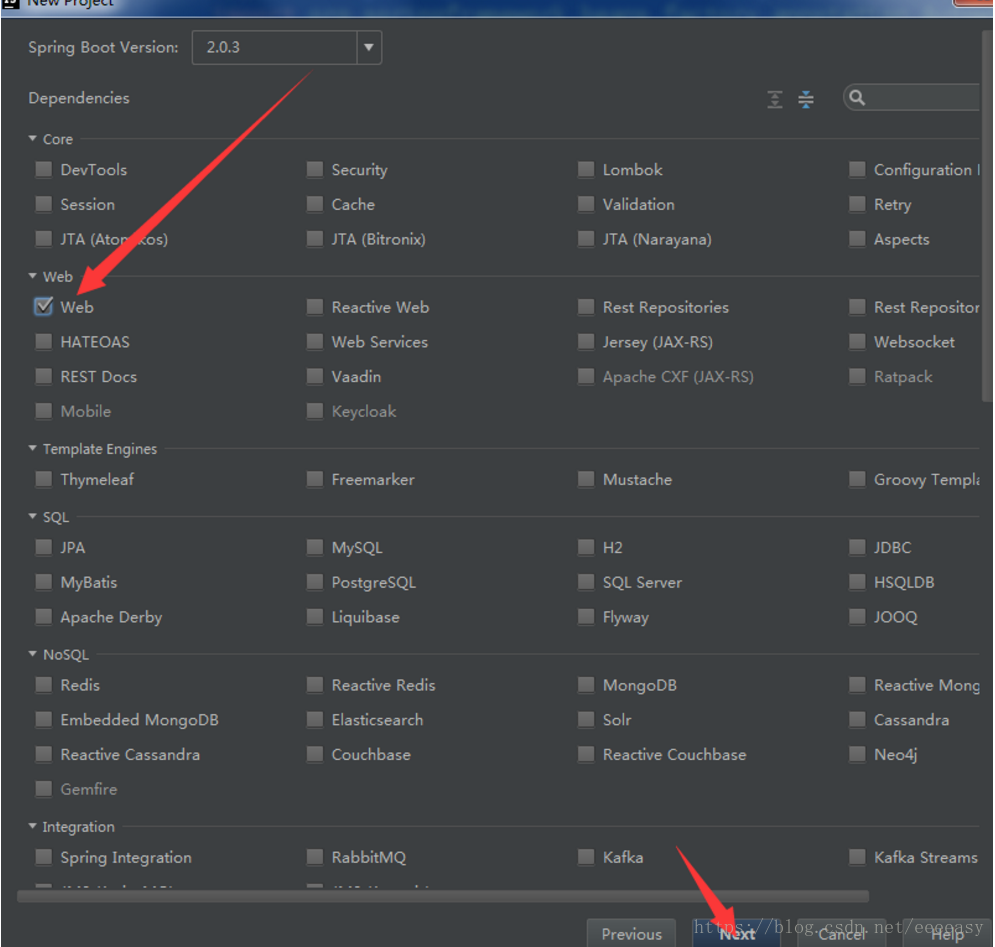Check the Cache checkbox
Image resolution: width=995 pixels, height=947 pixels.
click(315, 204)
